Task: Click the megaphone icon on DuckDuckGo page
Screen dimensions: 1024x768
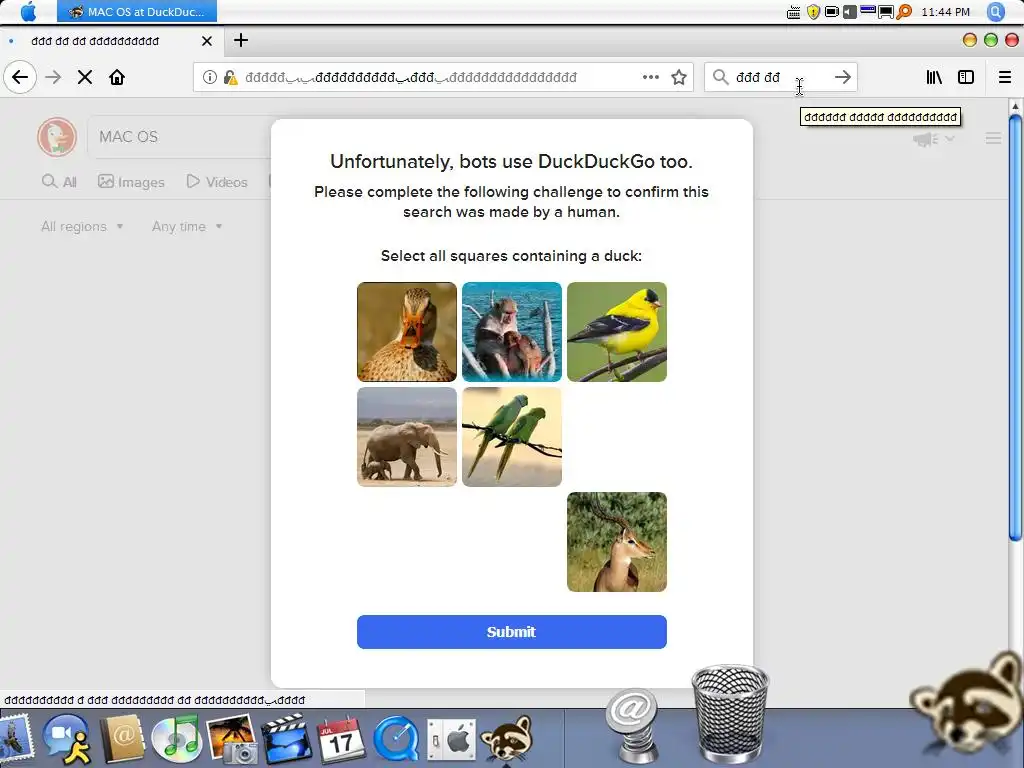Action: pos(925,139)
